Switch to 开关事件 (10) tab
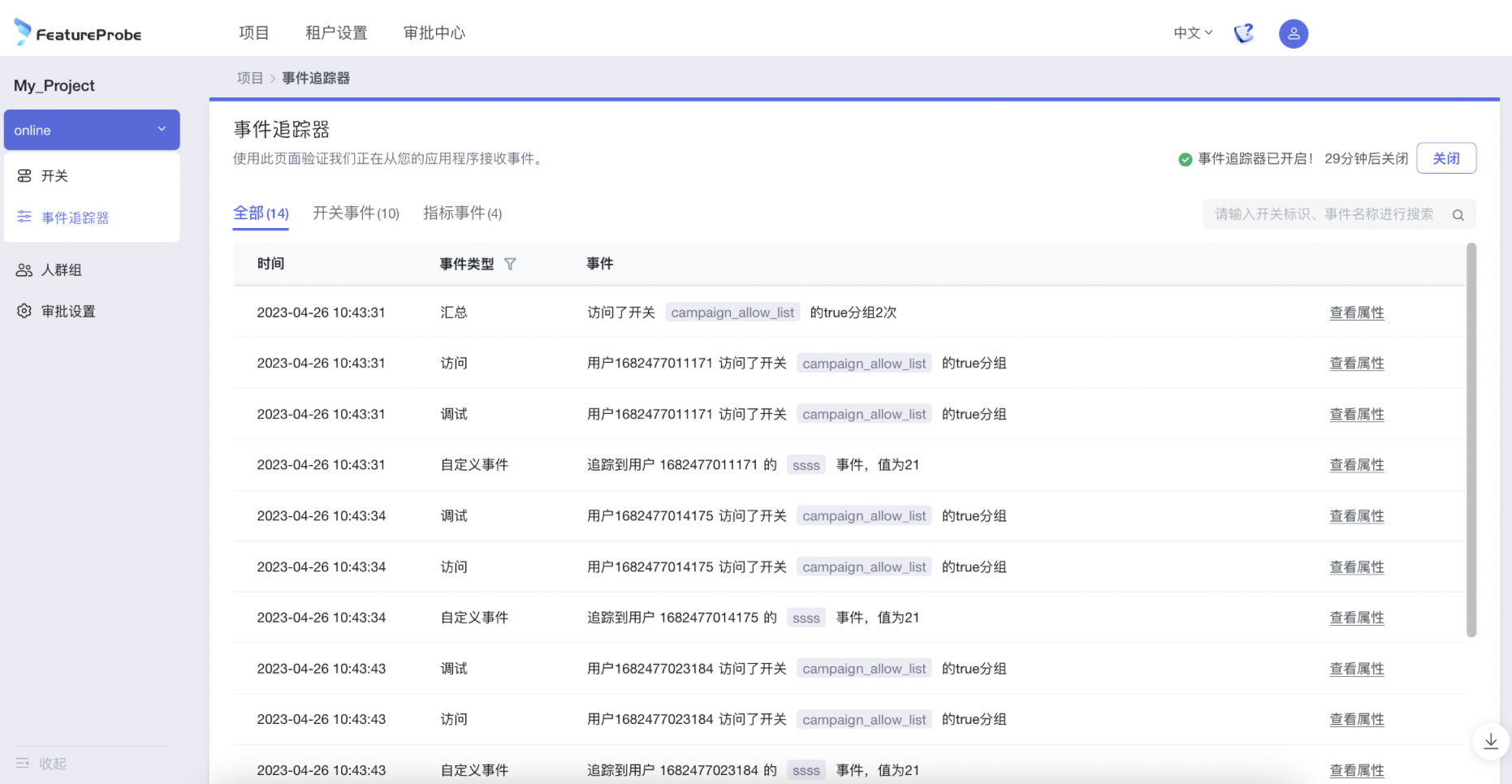The height and width of the screenshot is (784, 1512). tap(356, 213)
